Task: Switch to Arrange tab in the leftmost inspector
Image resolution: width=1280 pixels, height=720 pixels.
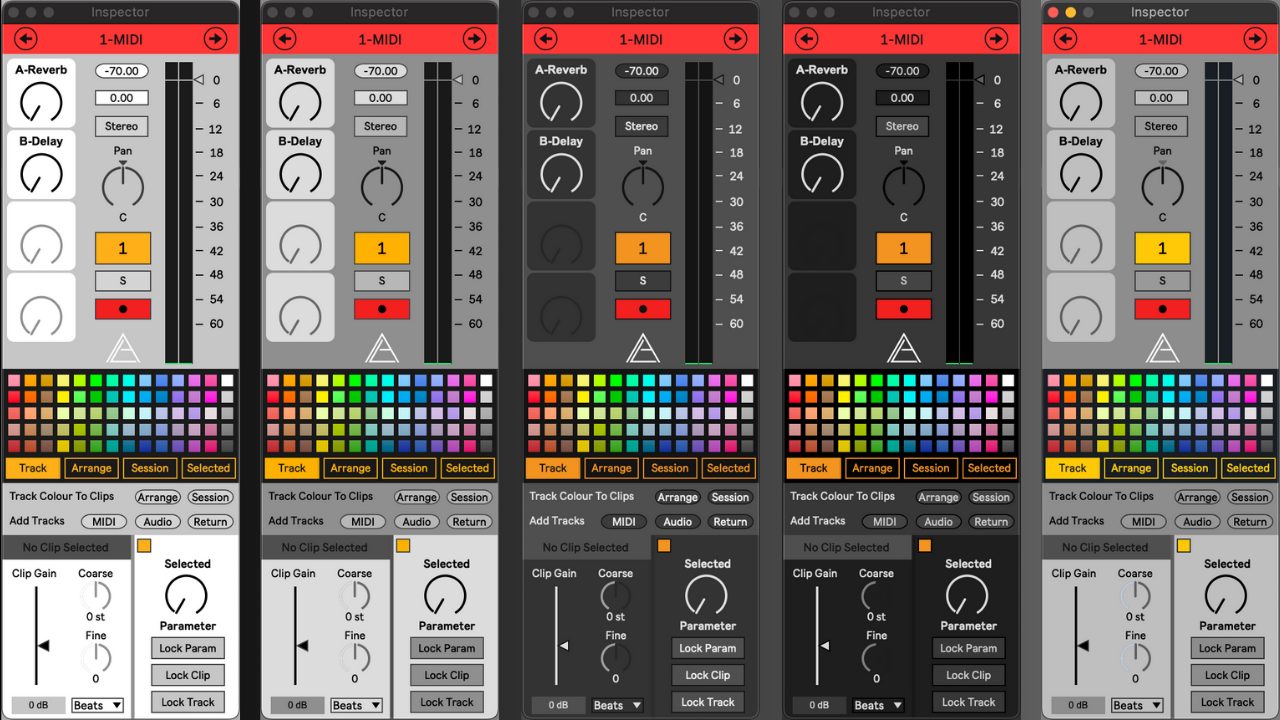Action: pos(91,468)
